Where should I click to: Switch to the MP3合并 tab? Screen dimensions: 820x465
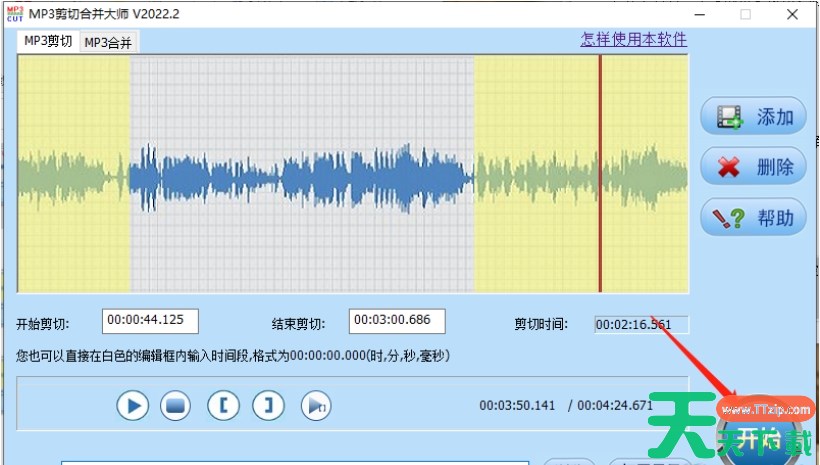pos(108,42)
